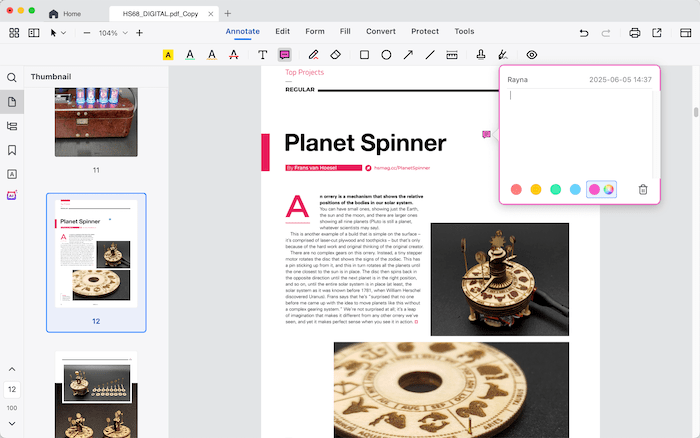Open the custom color wheel picker

(608, 189)
